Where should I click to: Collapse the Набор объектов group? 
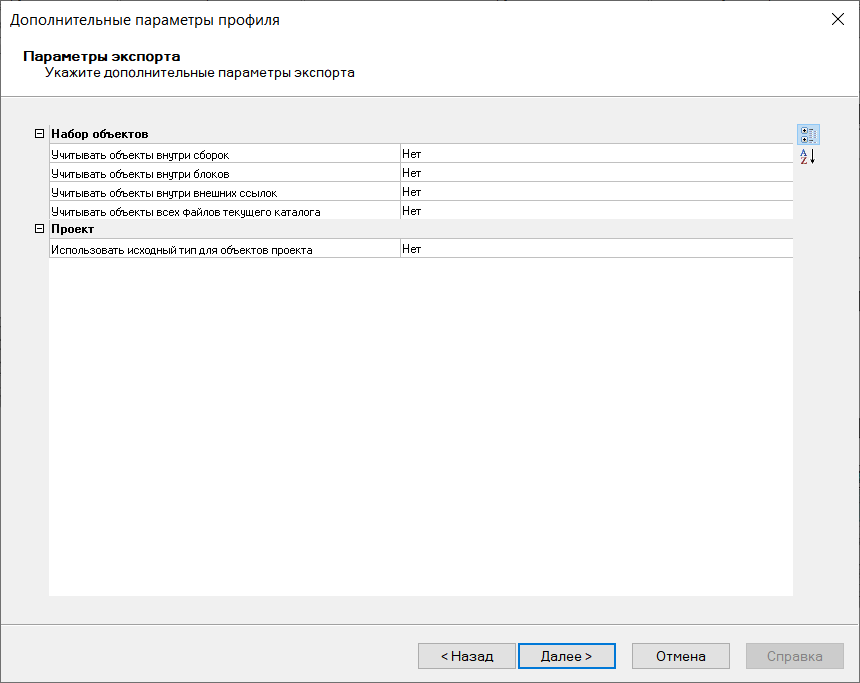tap(39, 134)
